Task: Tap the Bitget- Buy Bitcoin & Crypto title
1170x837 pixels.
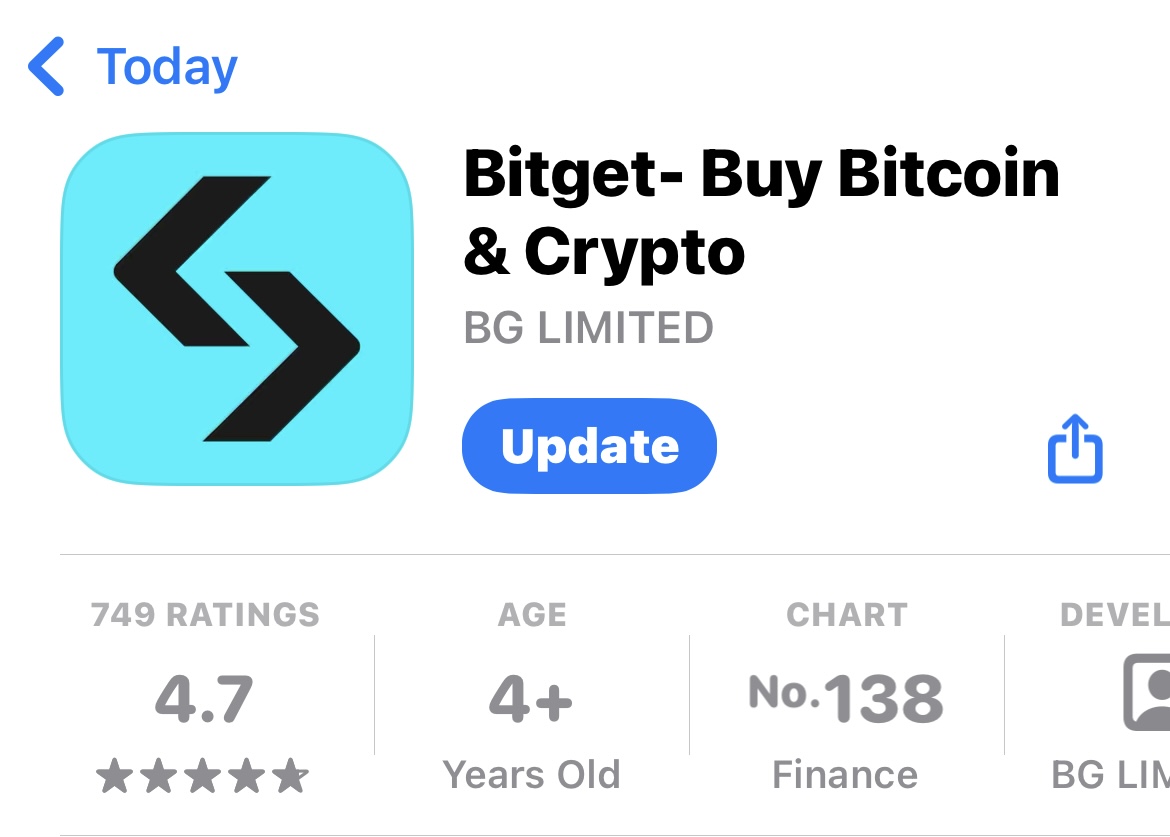Action: pos(761,213)
